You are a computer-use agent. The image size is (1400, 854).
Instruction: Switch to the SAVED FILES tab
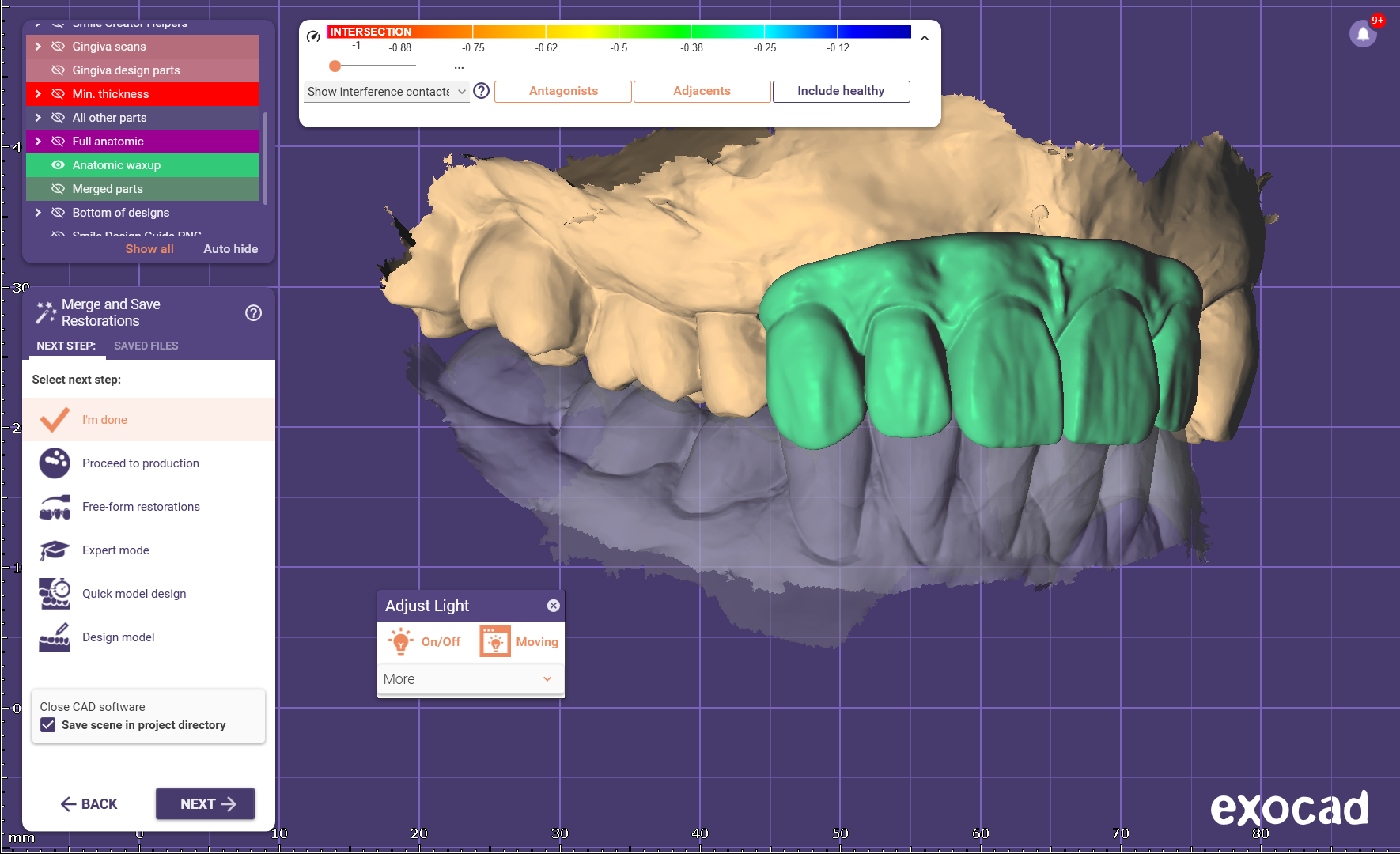point(146,346)
